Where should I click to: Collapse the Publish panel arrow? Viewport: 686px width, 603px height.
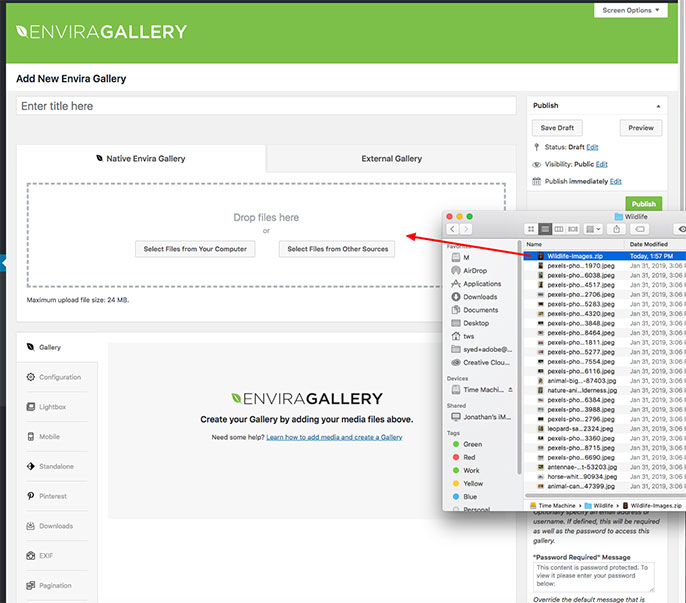coord(658,106)
